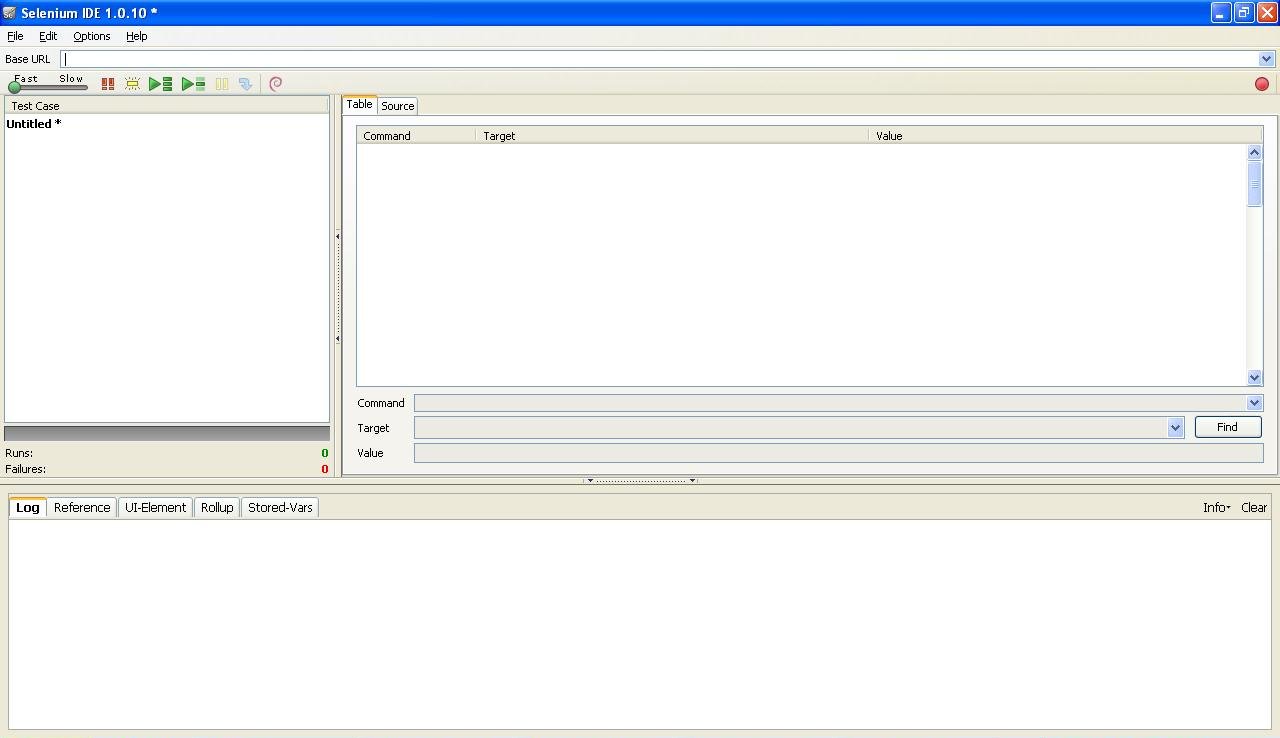This screenshot has height=738, width=1280.
Task: Switch to the Source tab
Action: pyautogui.click(x=397, y=106)
